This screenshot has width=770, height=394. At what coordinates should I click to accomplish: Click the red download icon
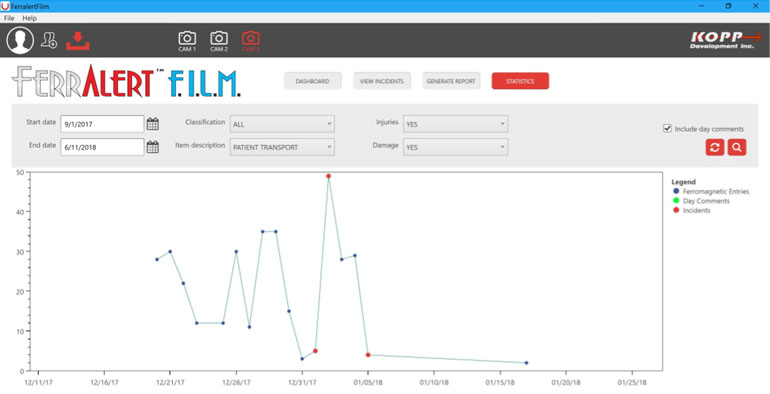[78, 41]
